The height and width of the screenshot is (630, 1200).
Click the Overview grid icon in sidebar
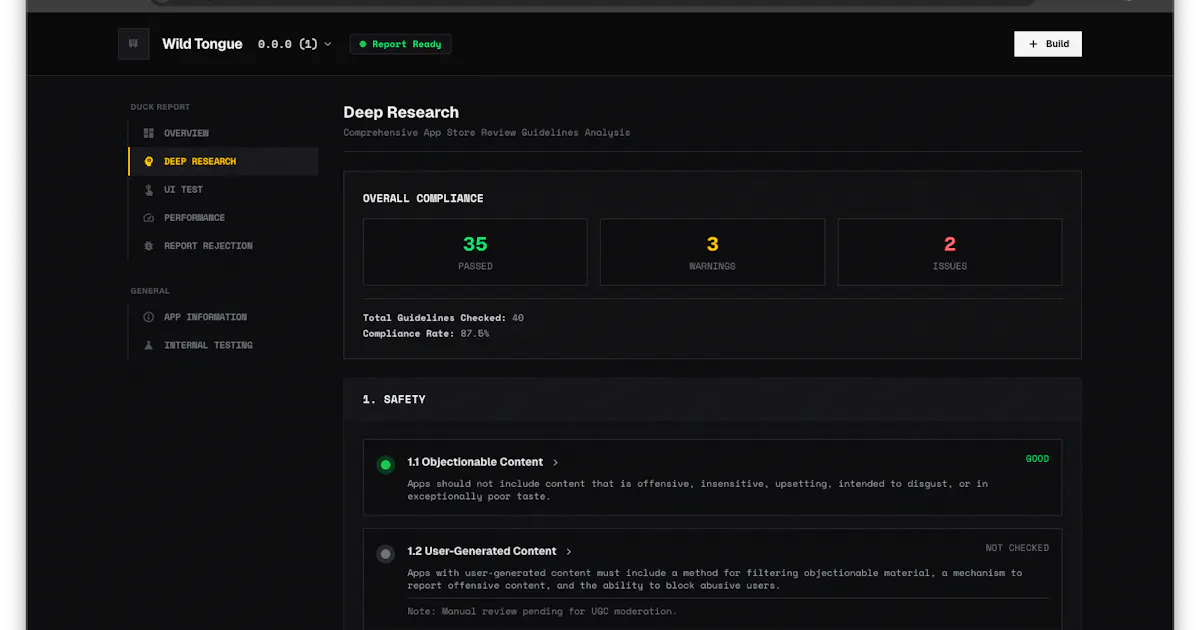click(x=149, y=133)
